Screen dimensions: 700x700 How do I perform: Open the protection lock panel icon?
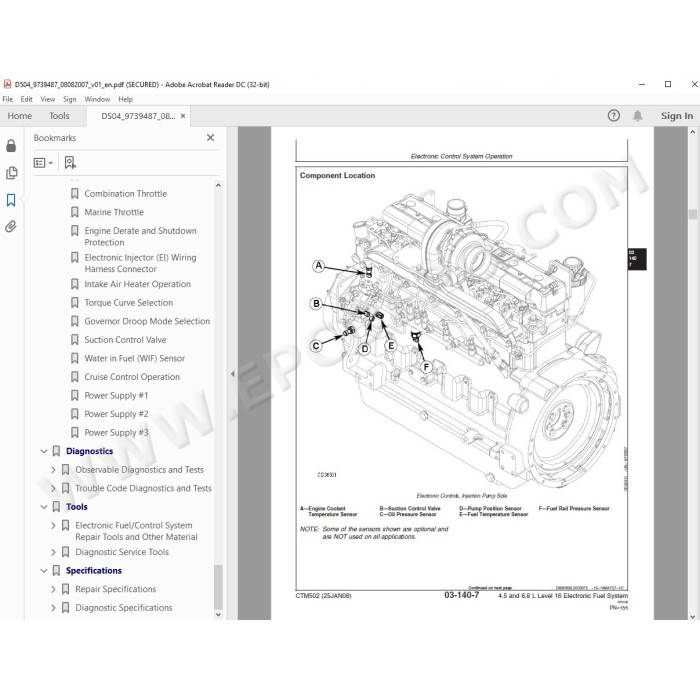tap(11, 146)
